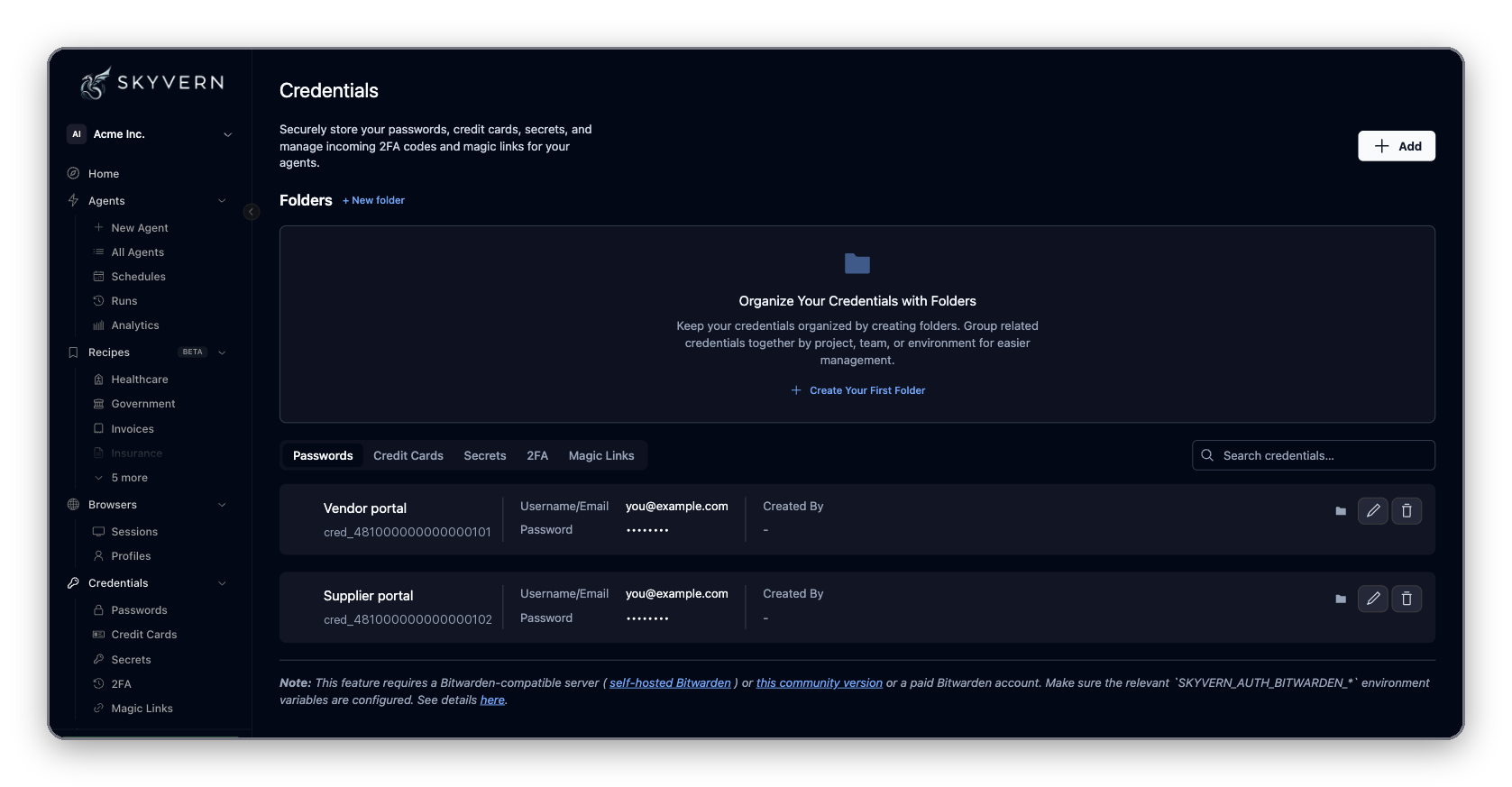
Task: Switch to the 2FA tab
Action: 537,456
